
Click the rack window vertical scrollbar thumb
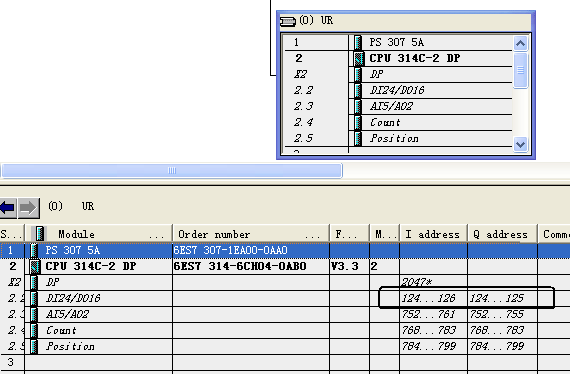click(520, 70)
